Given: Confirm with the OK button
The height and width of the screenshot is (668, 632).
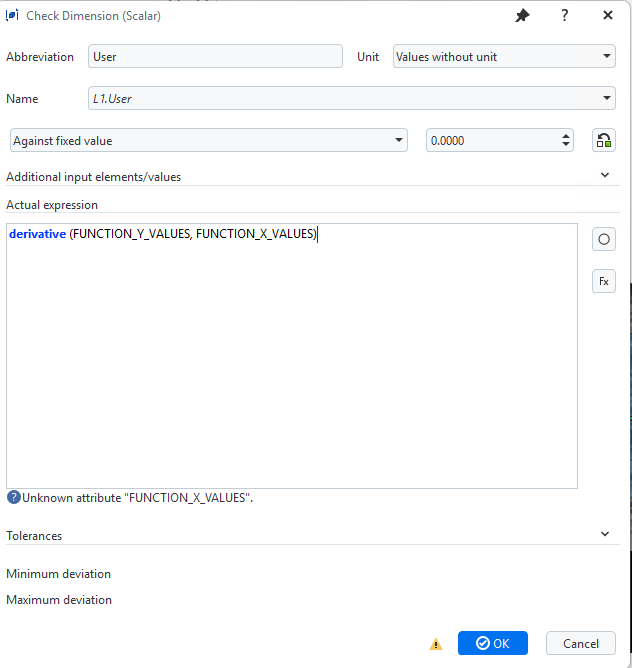Looking at the screenshot, I should 492,643.
